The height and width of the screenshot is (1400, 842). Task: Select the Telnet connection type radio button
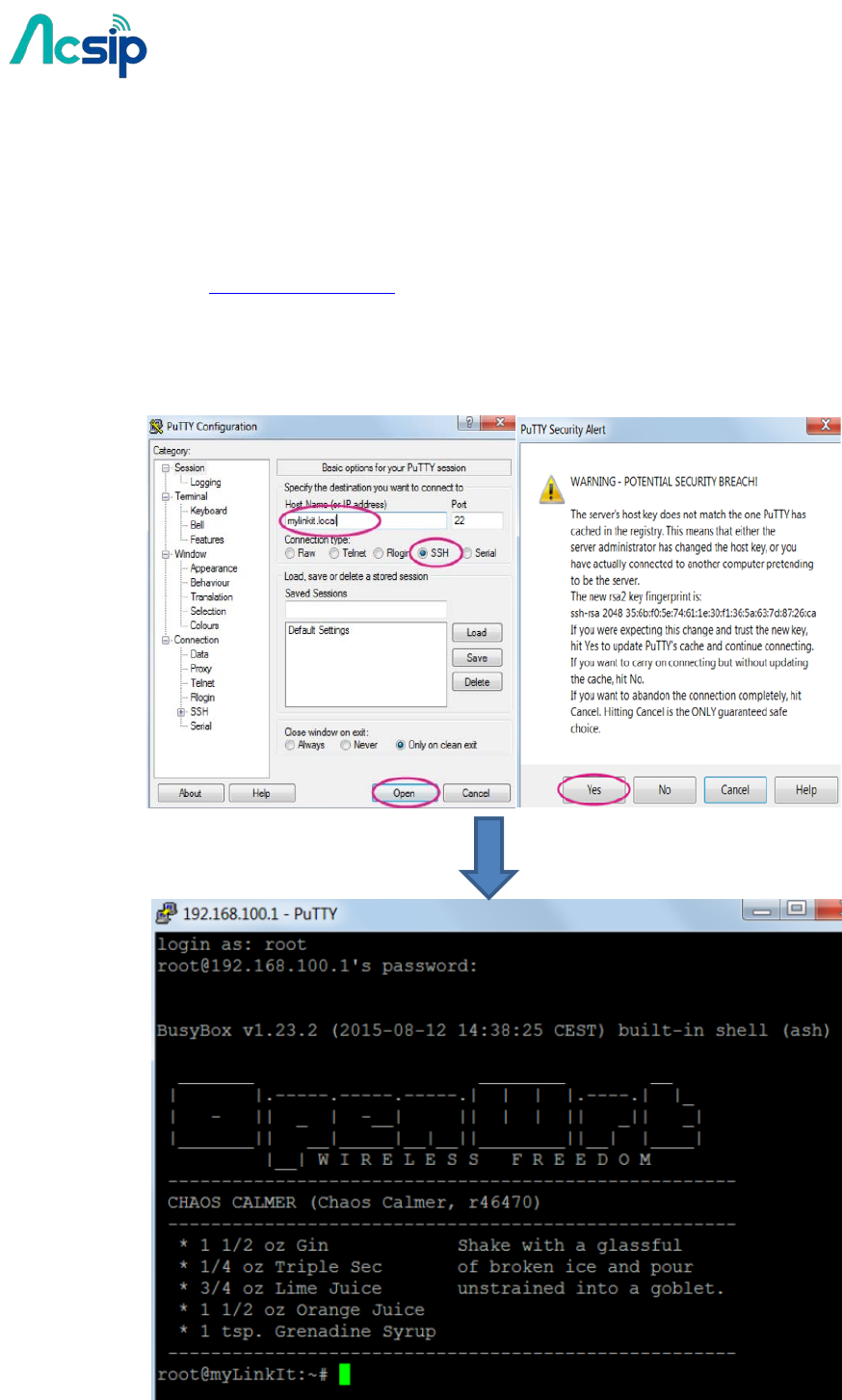(x=334, y=553)
